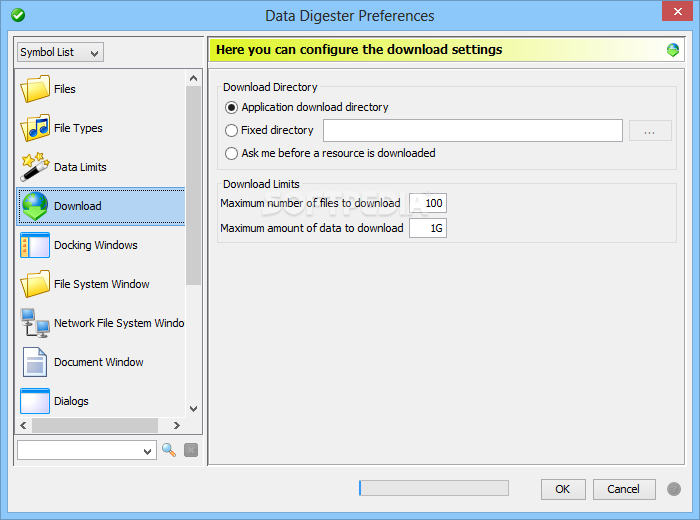Image resolution: width=700 pixels, height=520 pixels.
Task: Choose Ask me before a resource is downloaded
Action: pyautogui.click(x=330, y=153)
